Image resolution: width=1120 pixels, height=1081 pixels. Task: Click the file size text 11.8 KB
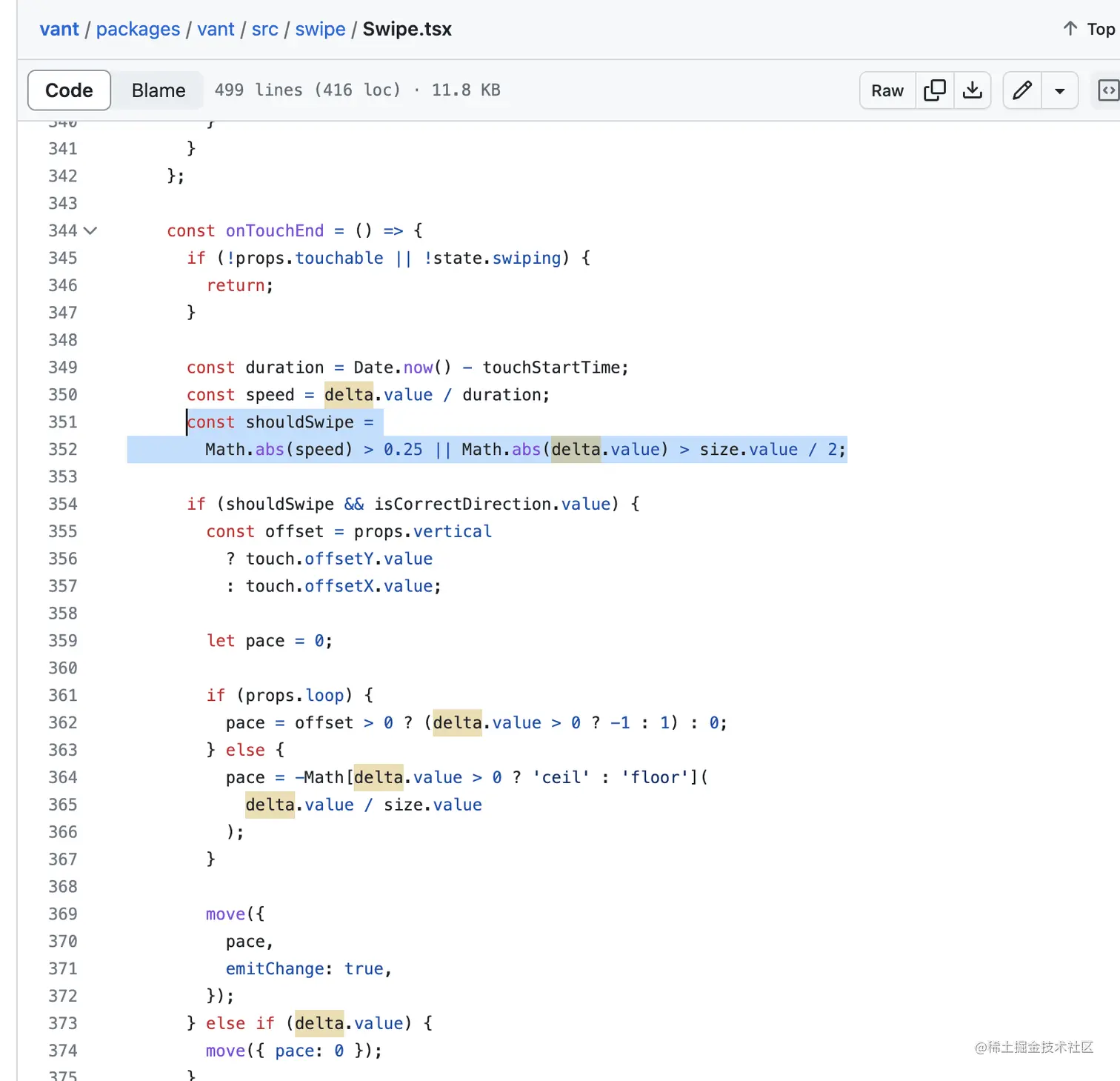coord(466,90)
